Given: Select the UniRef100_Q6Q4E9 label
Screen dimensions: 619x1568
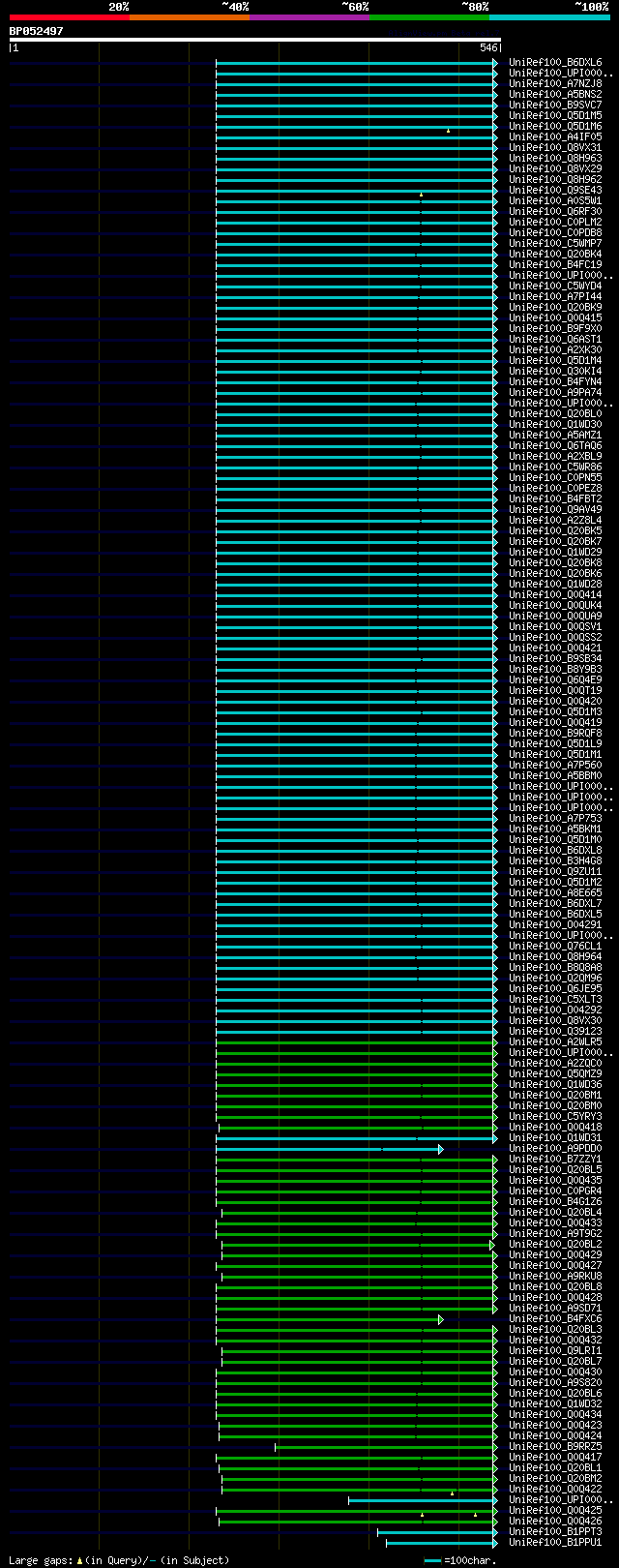Looking at the screenshot, I should coord(555,680).
